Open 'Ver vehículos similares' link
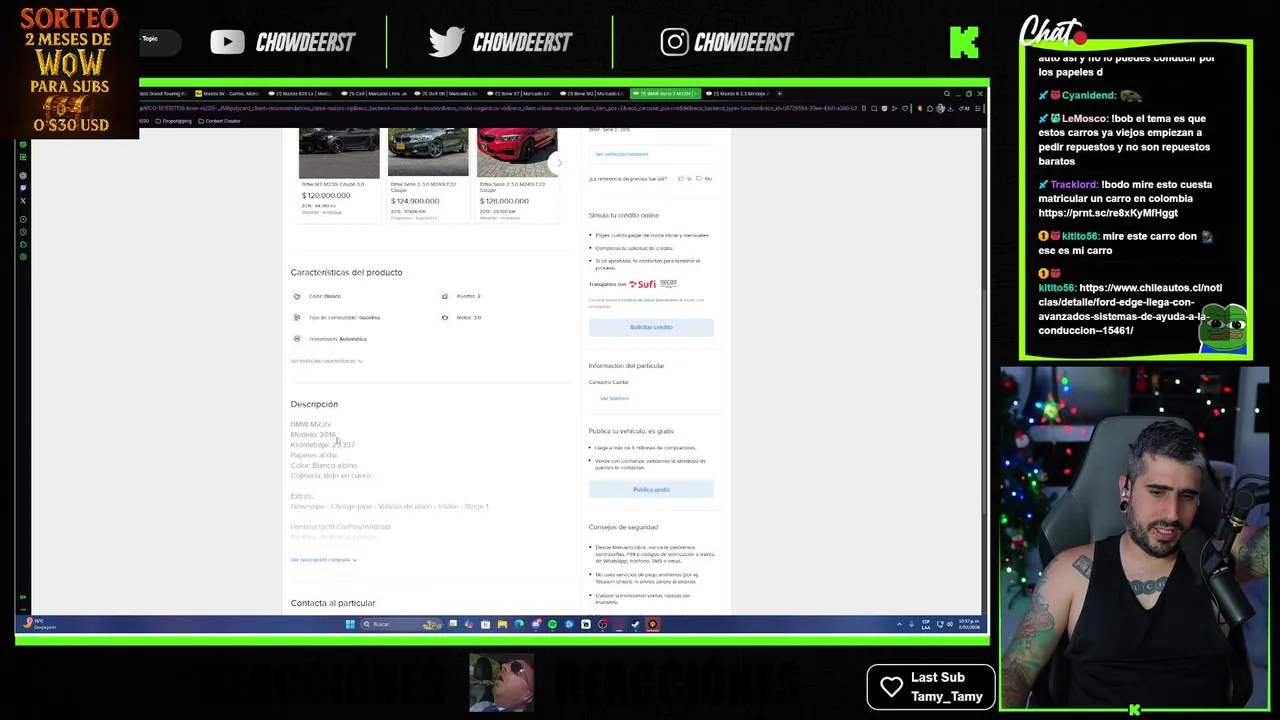Viewport: 1280px width, 720px height. tap(622, 154)
